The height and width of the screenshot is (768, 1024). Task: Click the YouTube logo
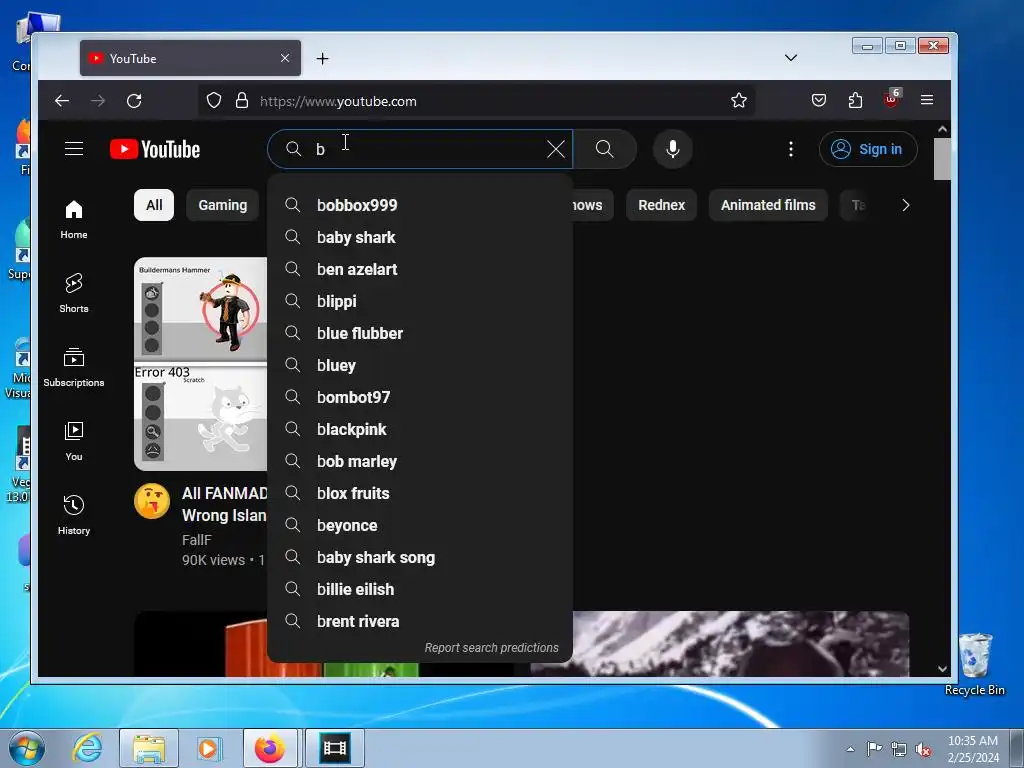click(x=155, y=149)
